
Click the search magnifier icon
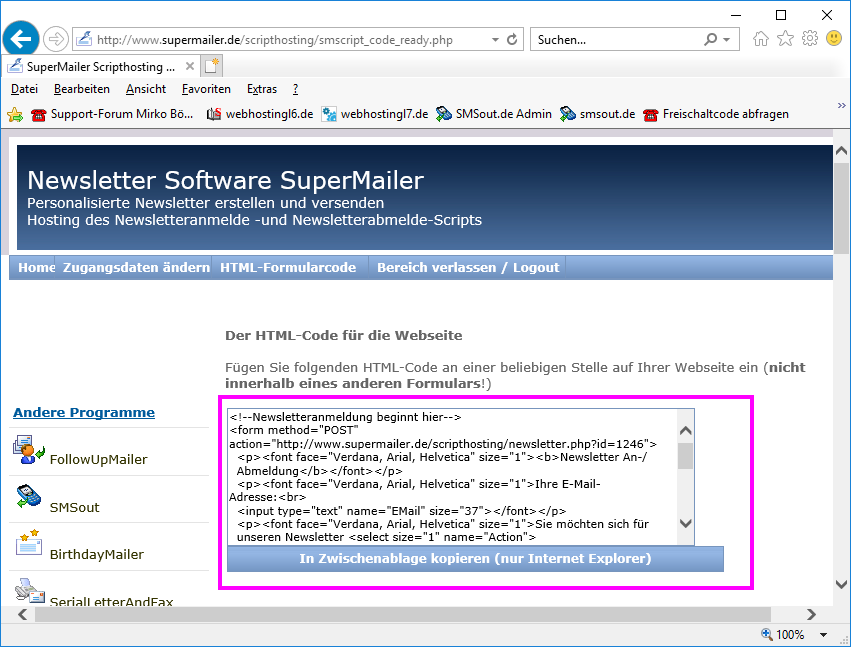click(x=710, y=39)
